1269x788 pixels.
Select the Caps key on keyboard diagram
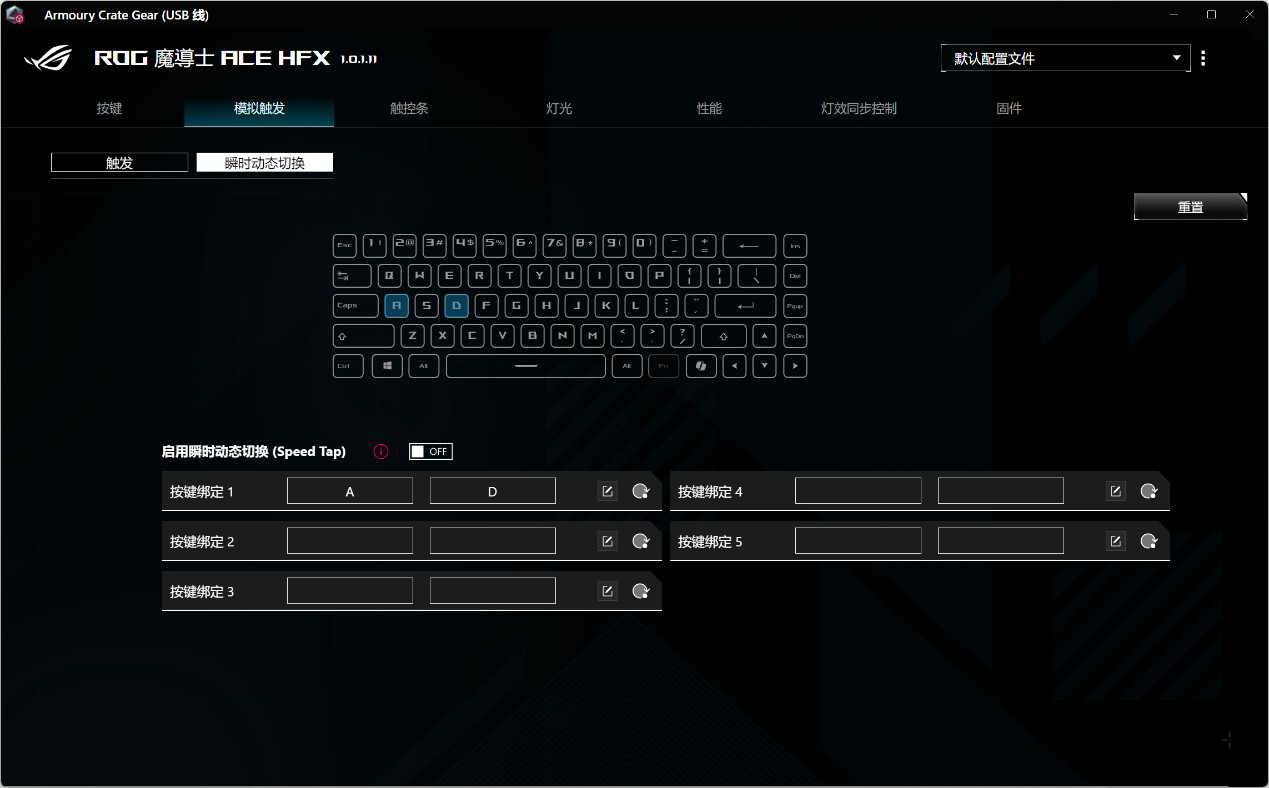point(355,306)
